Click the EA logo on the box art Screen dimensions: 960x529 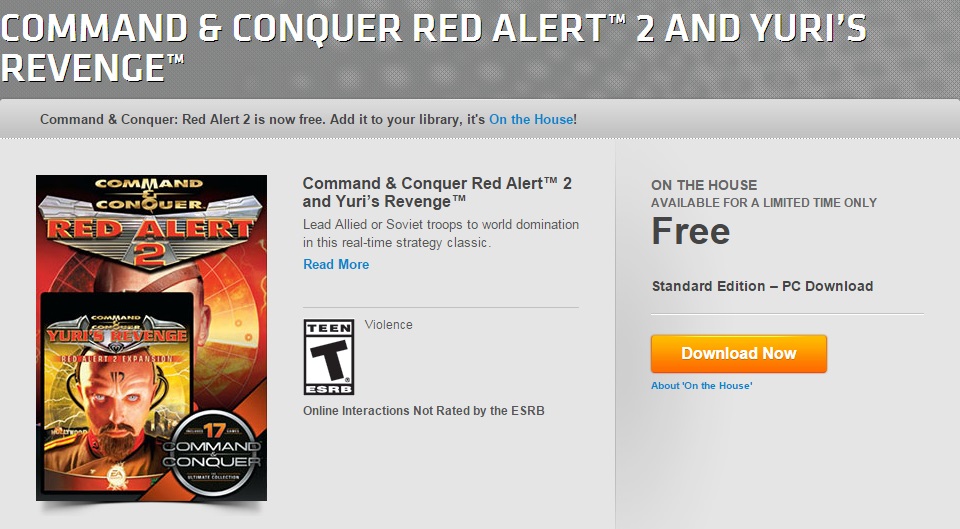[x=114, y=477]
